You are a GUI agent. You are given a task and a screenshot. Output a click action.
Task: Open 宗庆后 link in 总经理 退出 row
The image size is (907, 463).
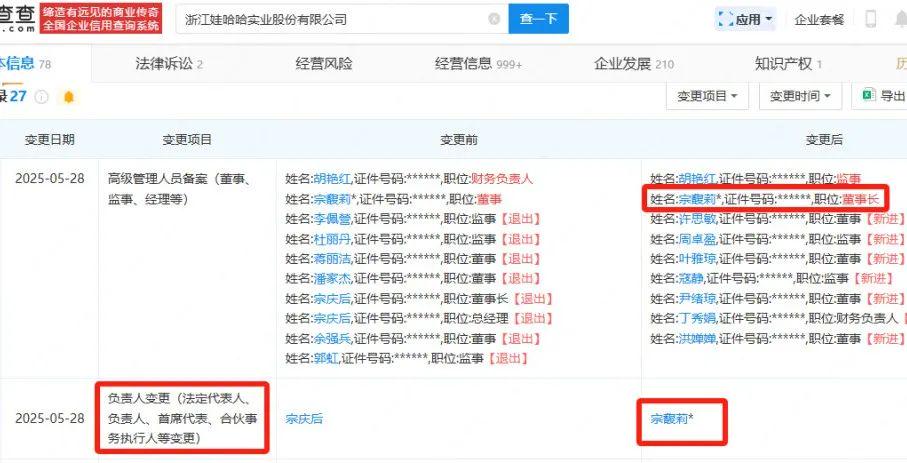[x=331, y=318]
